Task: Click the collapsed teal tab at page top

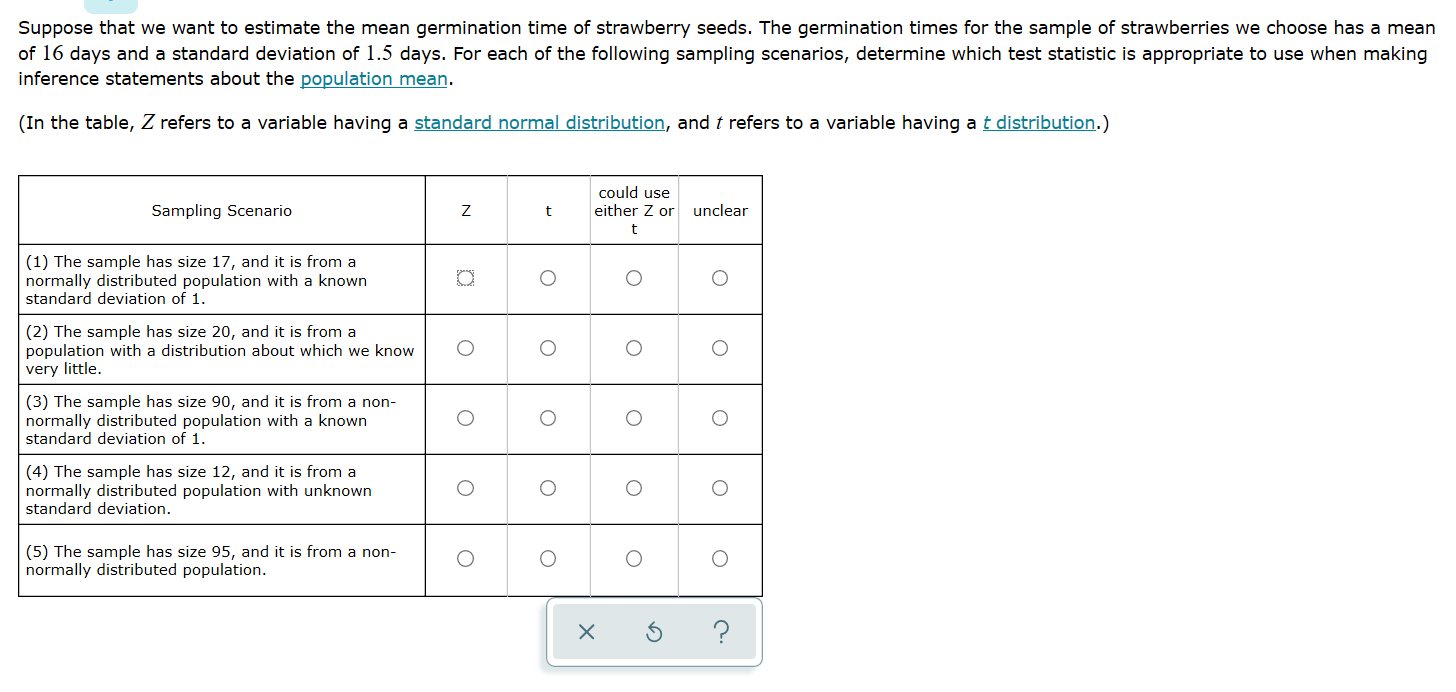Action: [110, 5]
